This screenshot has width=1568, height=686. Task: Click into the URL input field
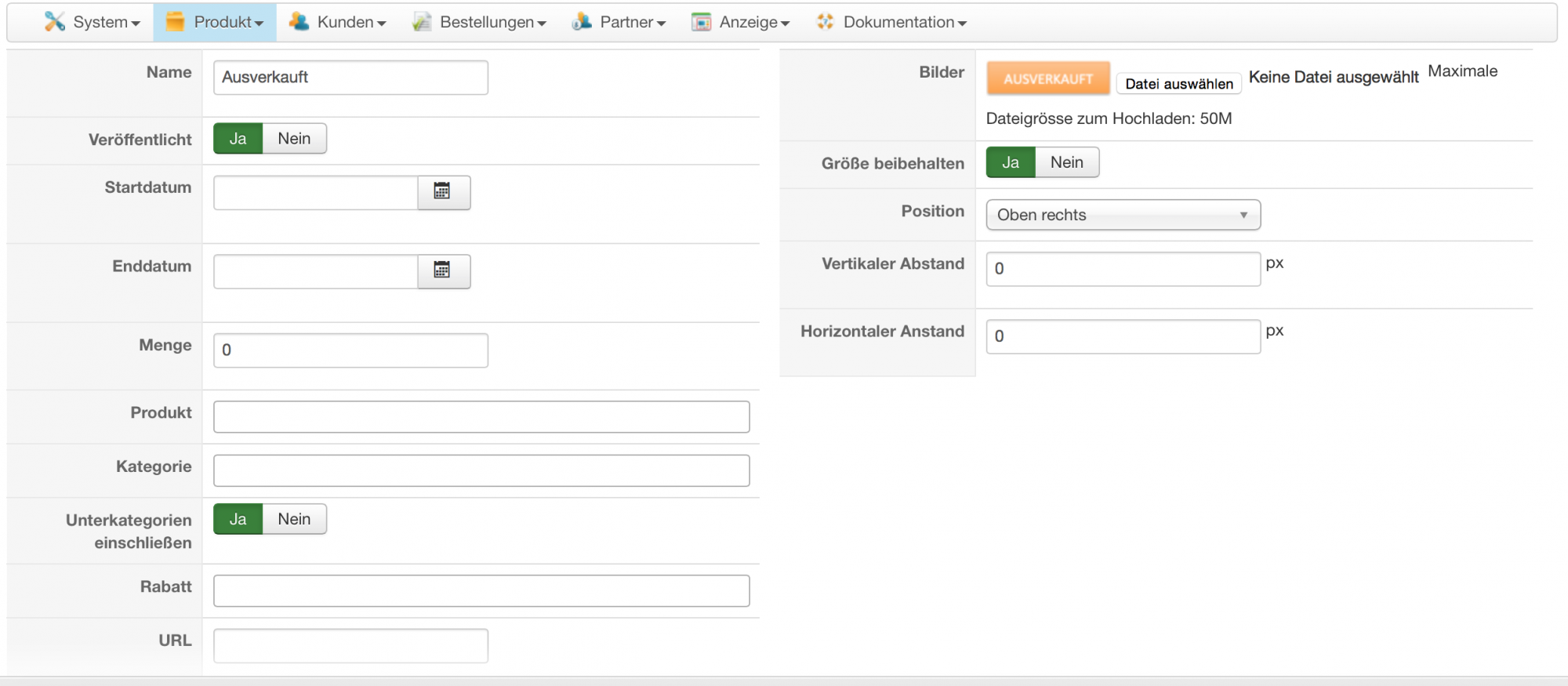click(350, 645)
